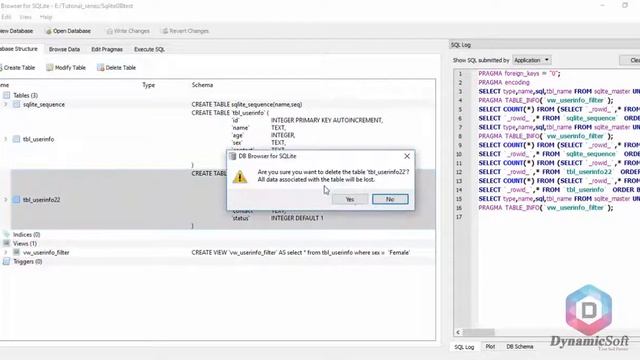640x360 pixels.
Task: Click the Tables (3) group icon
Action: point(7,96)
